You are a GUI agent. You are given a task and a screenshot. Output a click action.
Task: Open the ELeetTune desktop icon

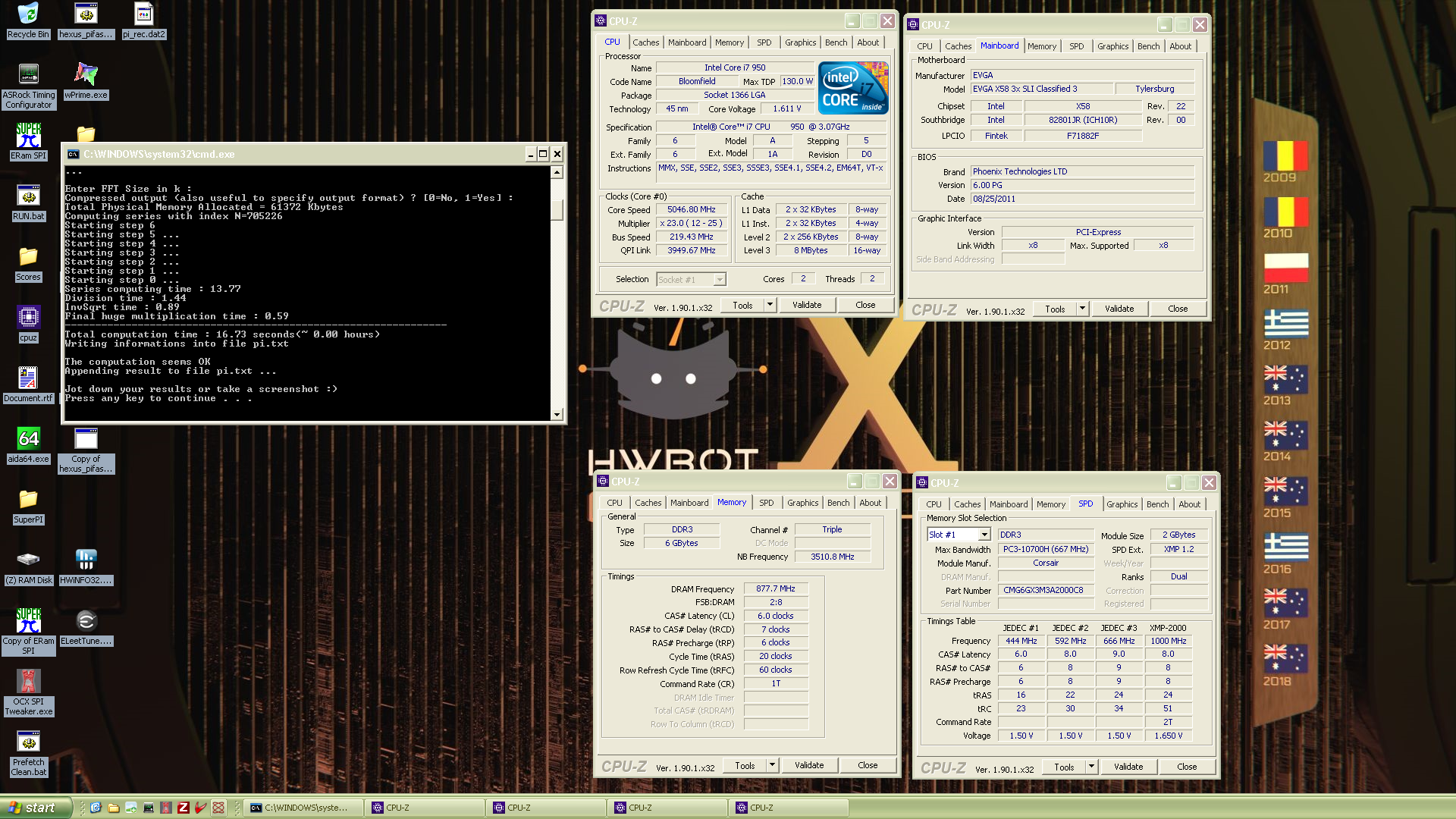click(x=86, y=627)
